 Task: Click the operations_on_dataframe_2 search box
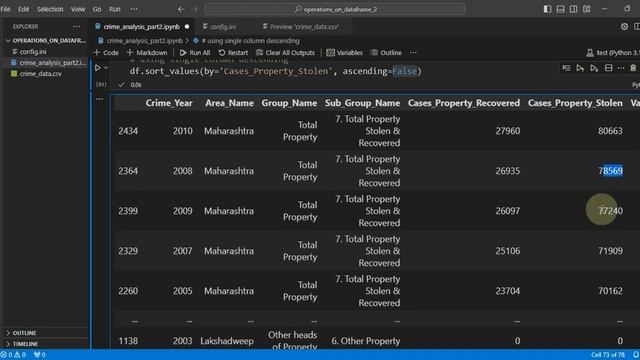pos(335,9)
